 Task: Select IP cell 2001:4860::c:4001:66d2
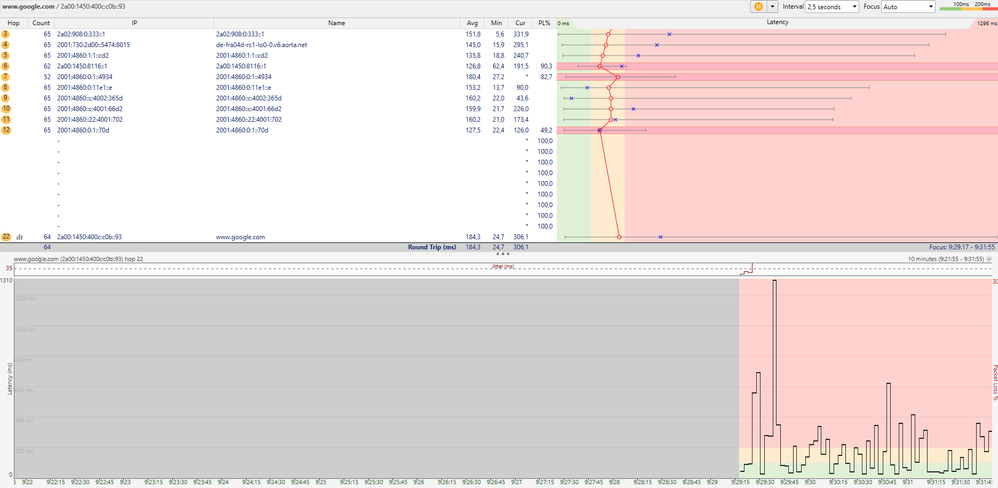(90, 109)
